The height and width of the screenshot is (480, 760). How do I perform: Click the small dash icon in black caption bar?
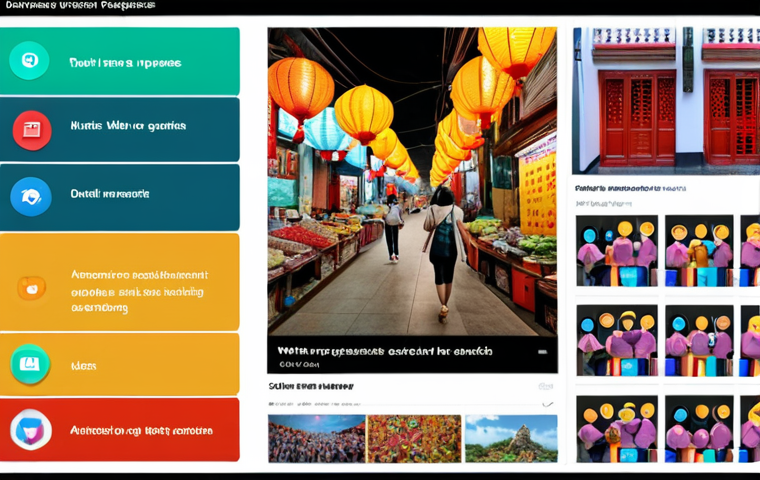click(x=543, y=352)
